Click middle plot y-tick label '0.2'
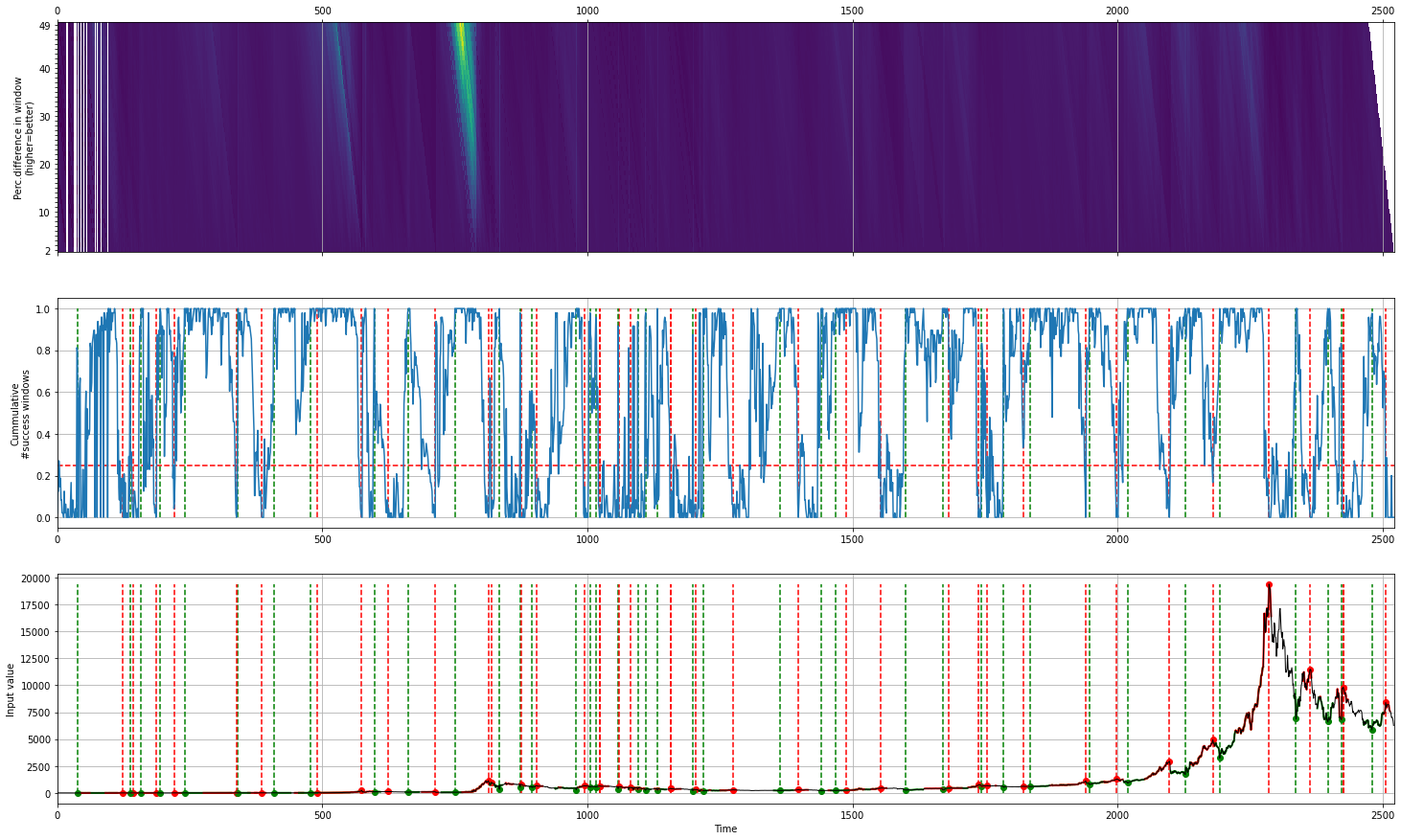Screen dimensions: 1401x840 [43, 476]
